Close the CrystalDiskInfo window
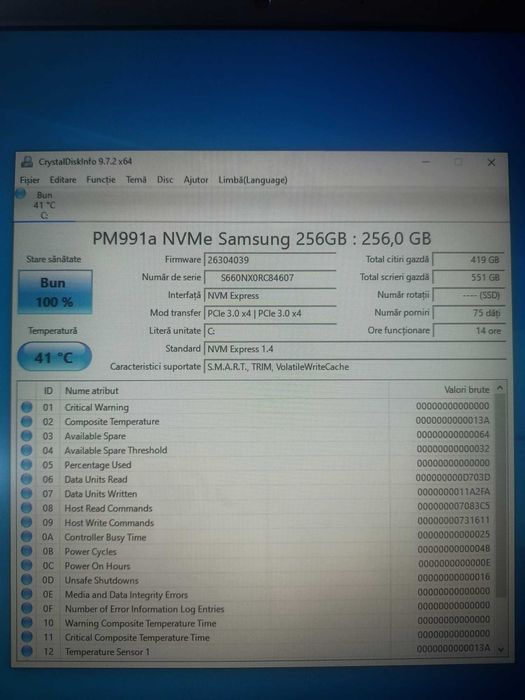The width and height of the screenshot is (525, 700). tap(491, 162)
